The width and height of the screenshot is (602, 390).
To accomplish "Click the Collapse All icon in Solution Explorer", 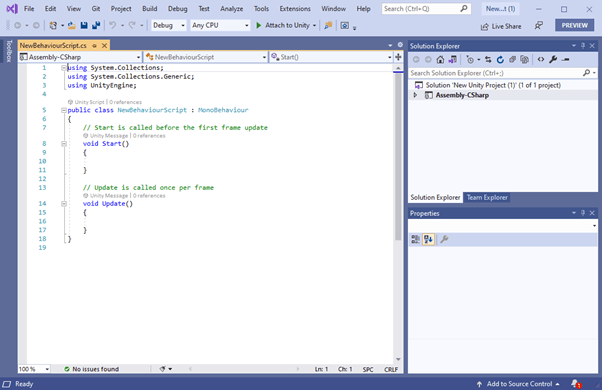I will [x=512, y=59].
